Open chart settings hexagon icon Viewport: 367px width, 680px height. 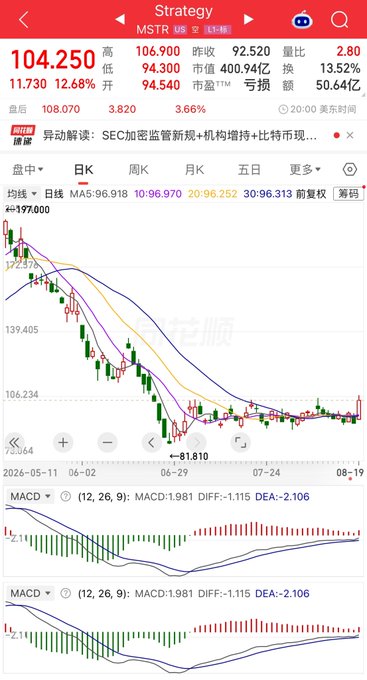pyautogui.click(x=350, y=169)
